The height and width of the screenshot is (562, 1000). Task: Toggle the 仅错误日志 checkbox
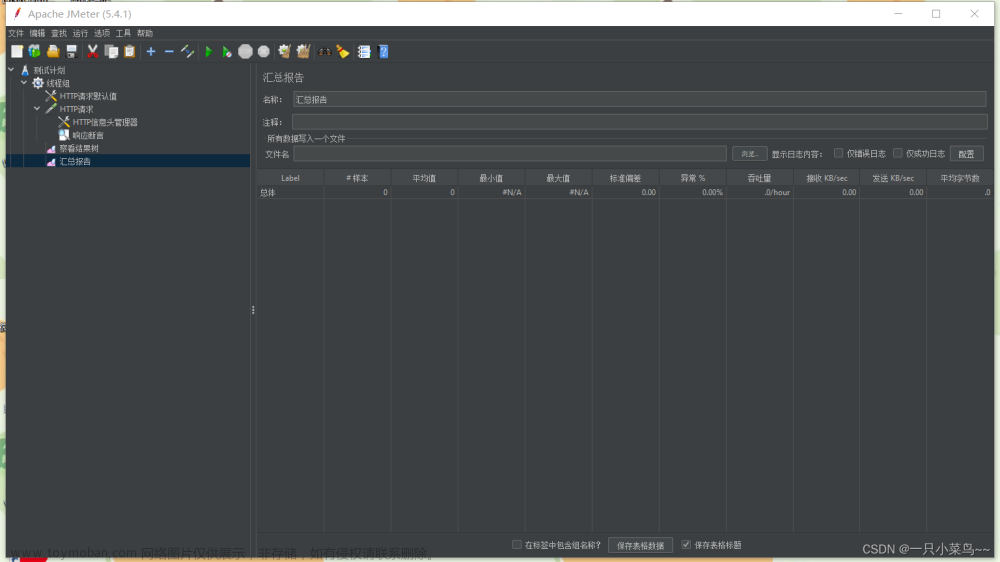coord(838,153)
